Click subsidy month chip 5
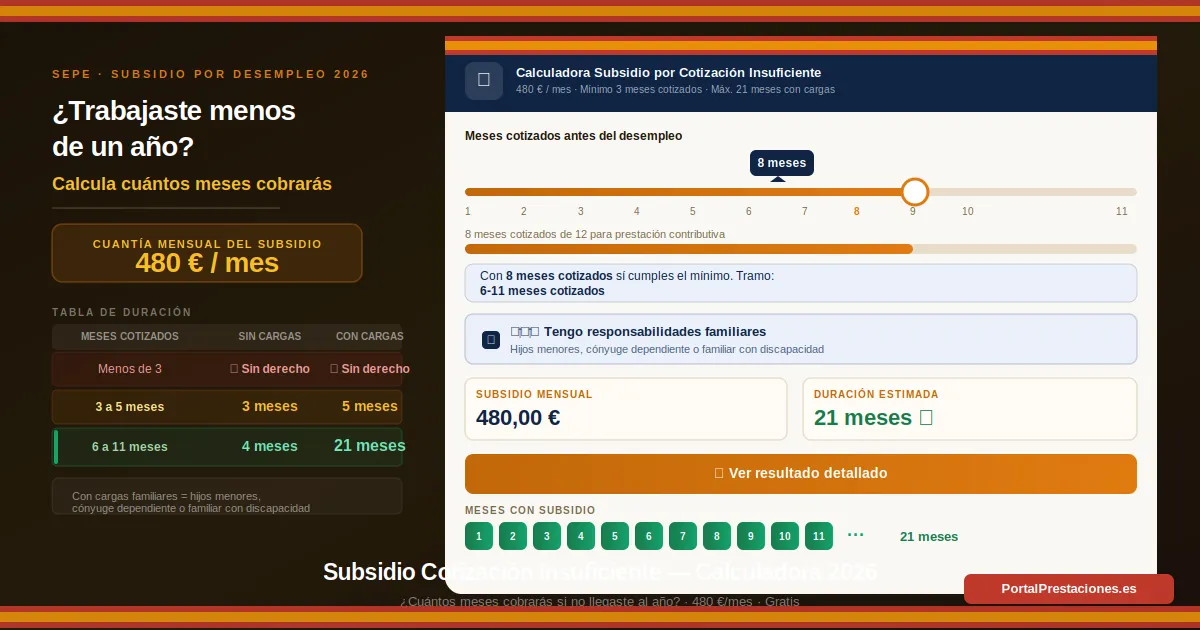The image size is (1200, 630). [x=615, y=536]
